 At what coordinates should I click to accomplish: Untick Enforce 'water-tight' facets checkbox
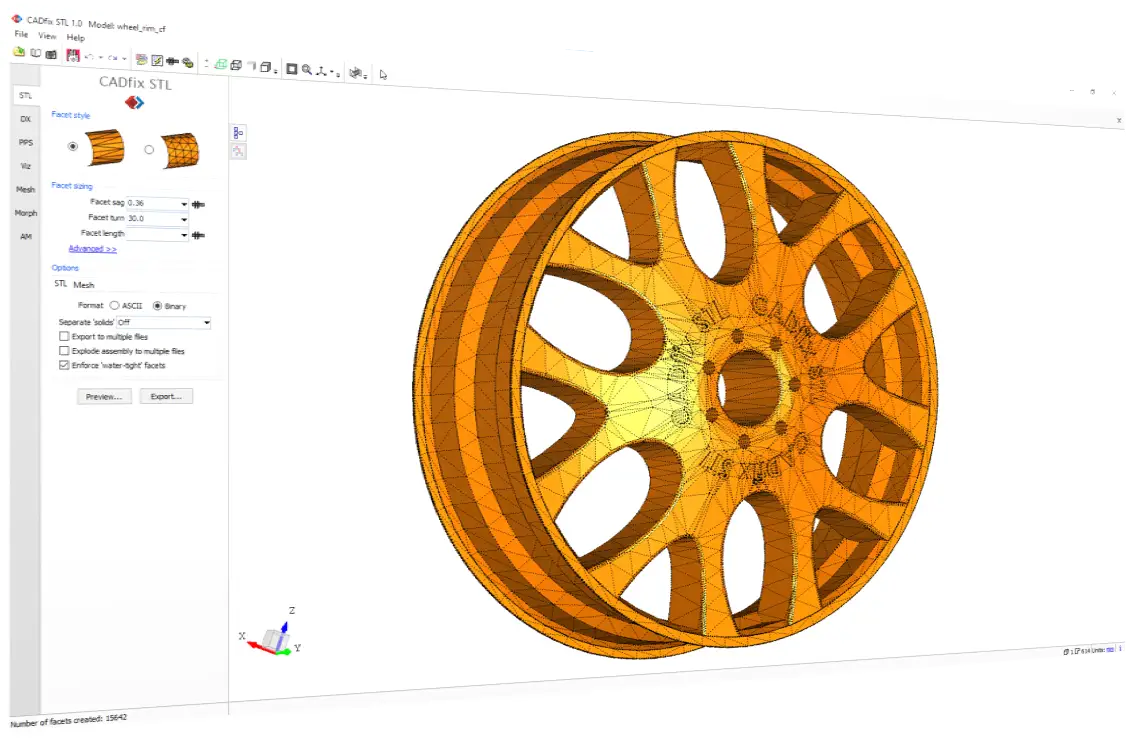[64, 365]
